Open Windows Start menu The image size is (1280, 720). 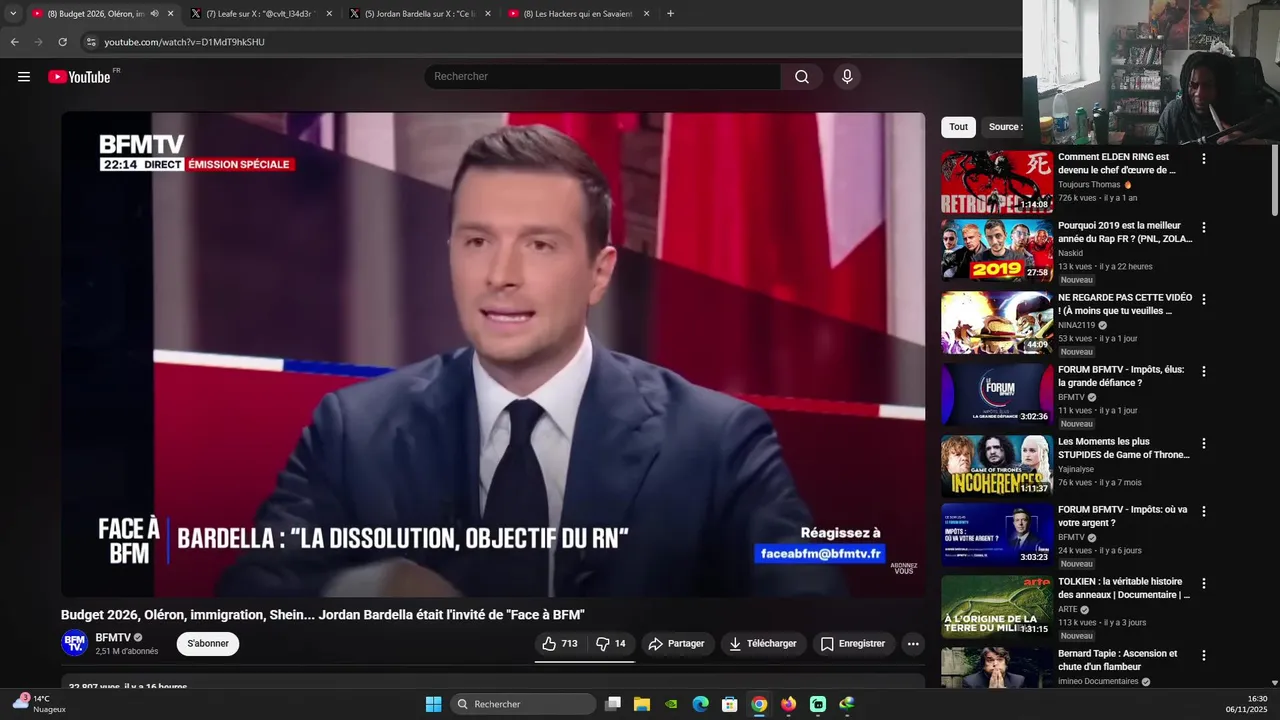433,704
